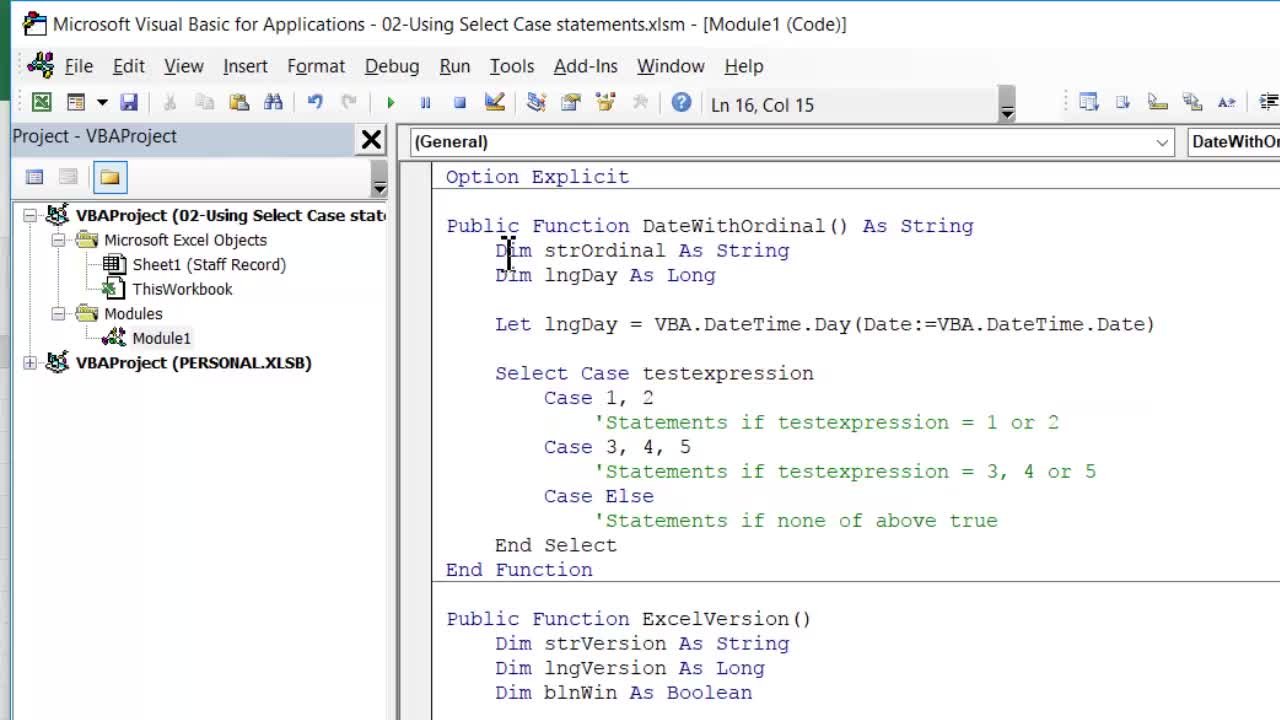Viewport: 1280px width, 720px height.
Task: Click the Paste clipboard icon
Action: click(x=238, y=102)
